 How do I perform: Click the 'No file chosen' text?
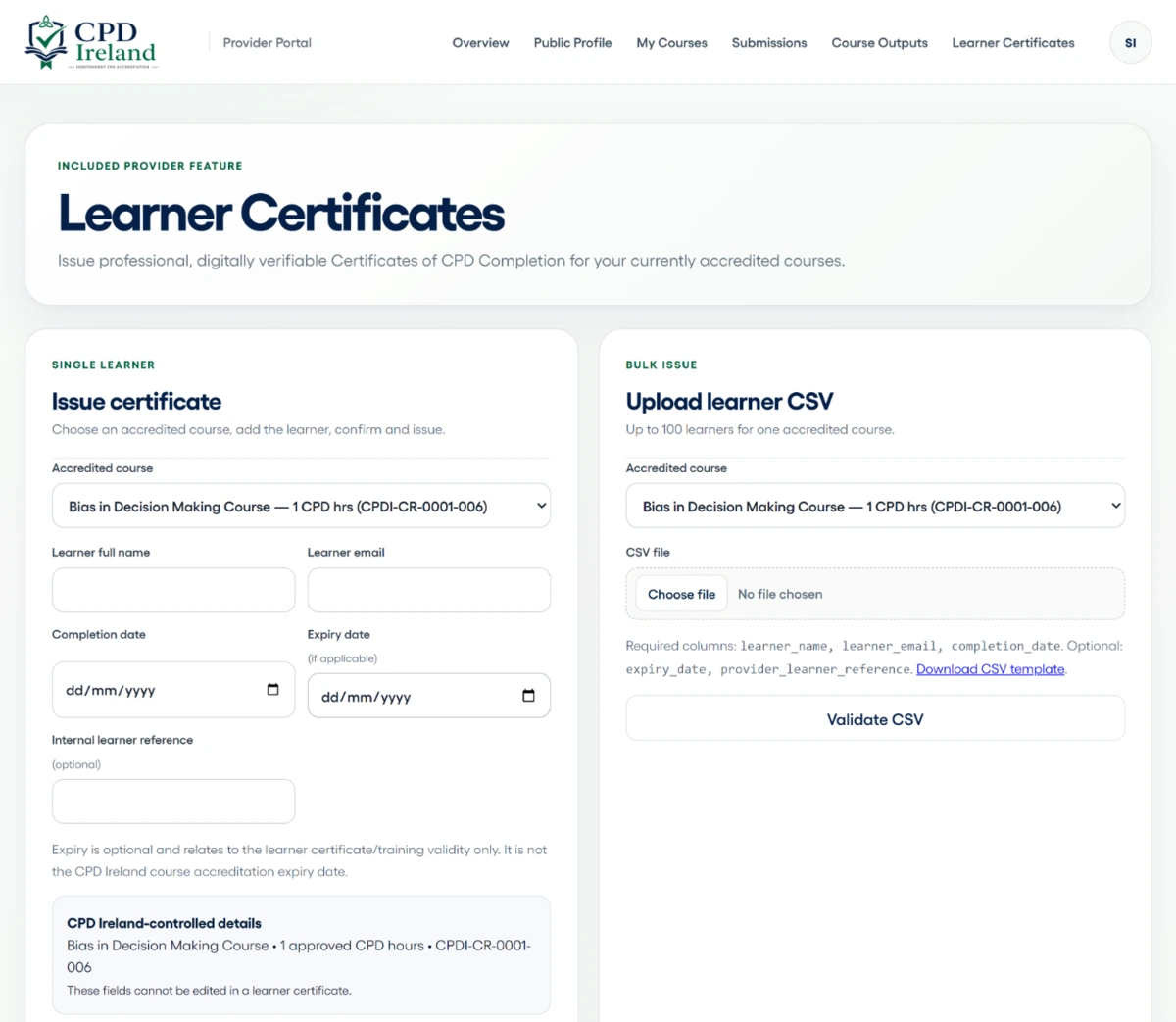pyautogui.click(x=780, y=594)
